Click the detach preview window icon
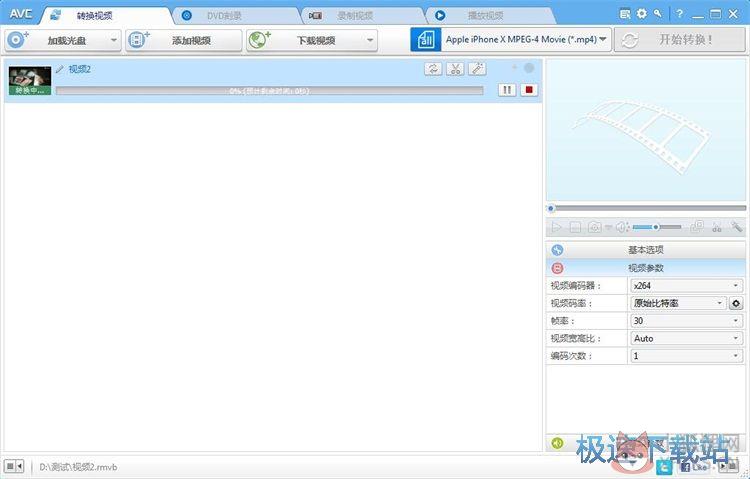Viewport: 750px width, 479px height. click(x=697, y=226)
